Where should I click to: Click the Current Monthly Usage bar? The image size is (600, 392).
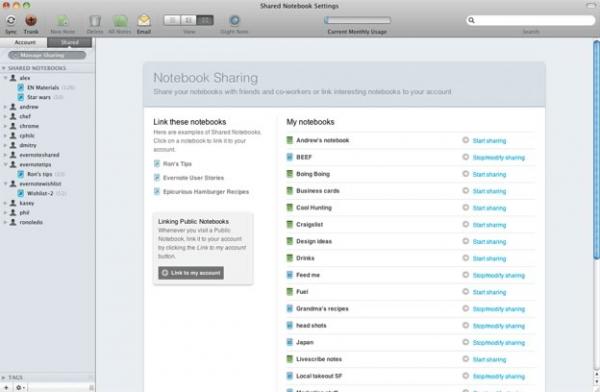point(357,20)
